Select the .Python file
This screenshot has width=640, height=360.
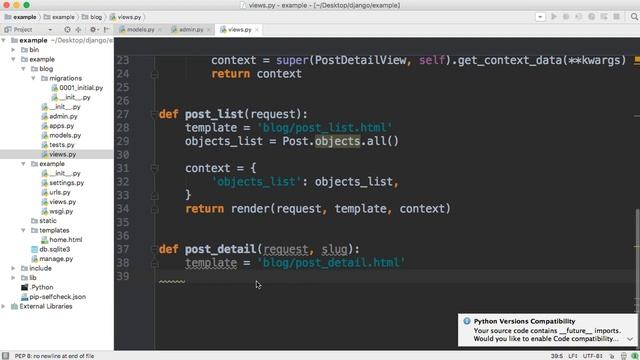pyautogui.click(x=37, y=287)
